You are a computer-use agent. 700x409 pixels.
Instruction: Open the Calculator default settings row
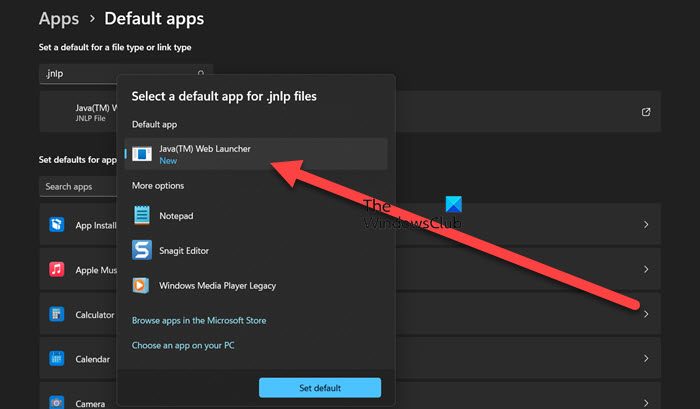click(350, 313)
